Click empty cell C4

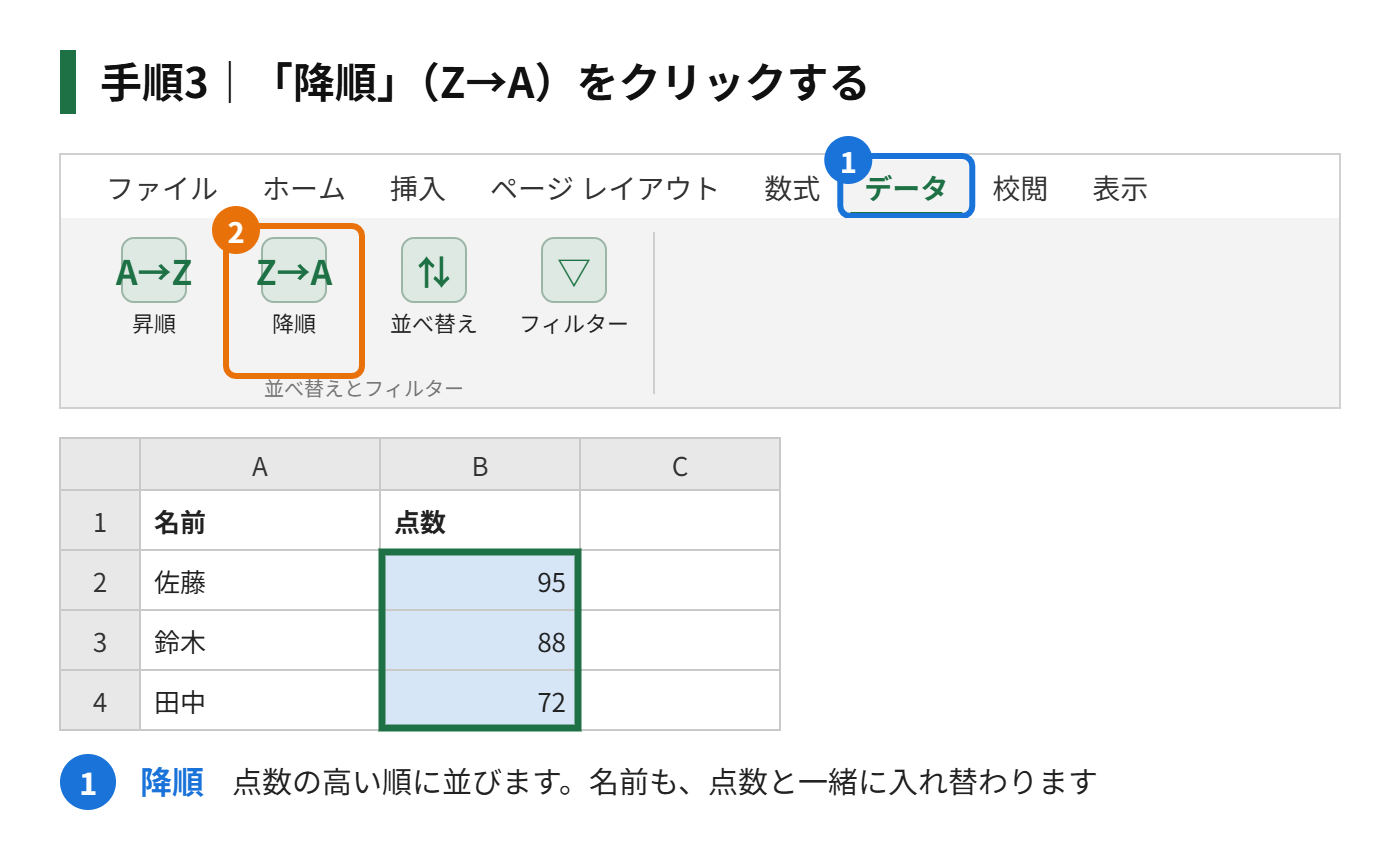680,700
